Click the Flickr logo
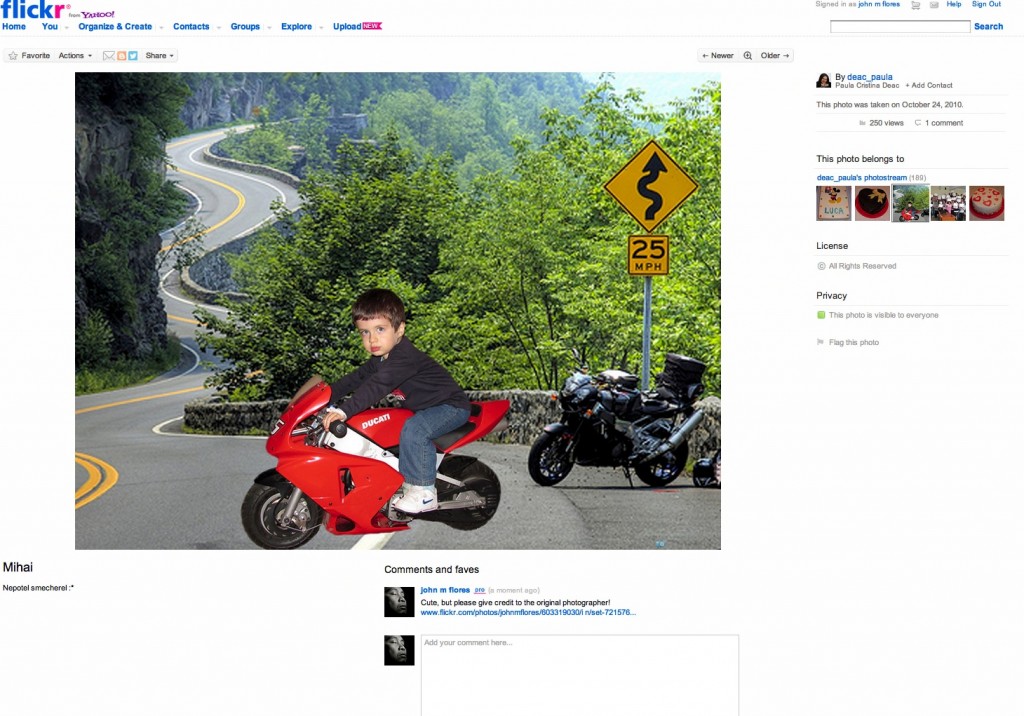1024x716 pixels. pos(35,10)
